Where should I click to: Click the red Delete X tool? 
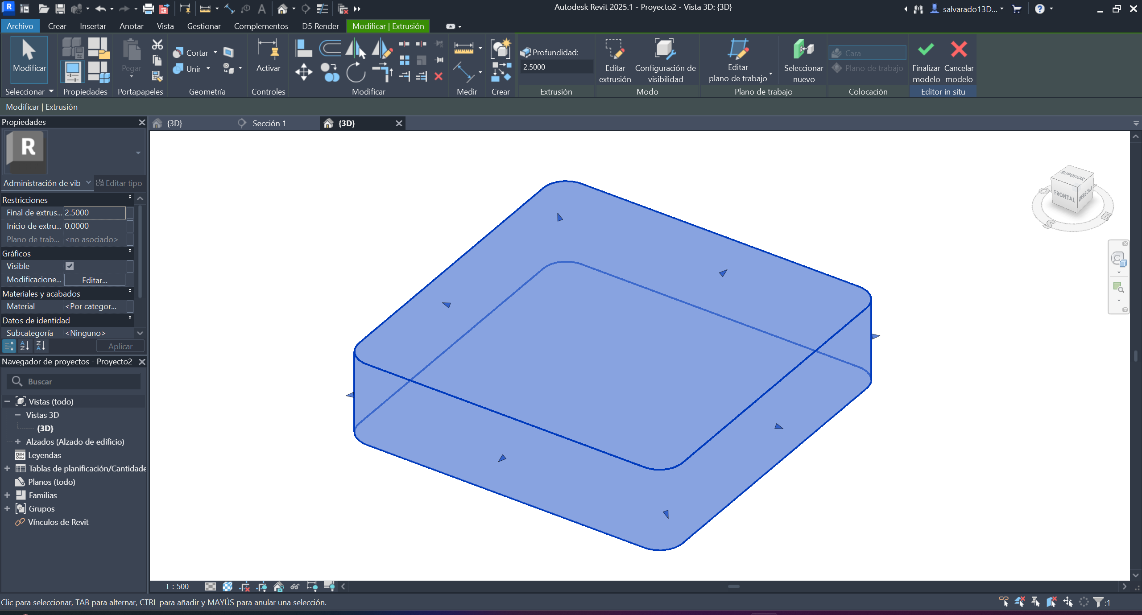click(x=438, y=76)
